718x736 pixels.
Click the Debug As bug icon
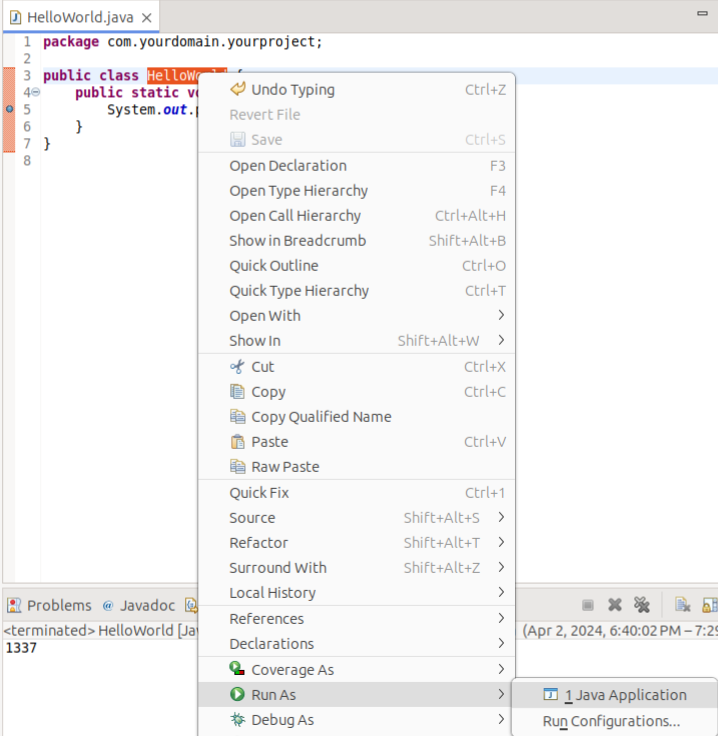tap(238, 720)
